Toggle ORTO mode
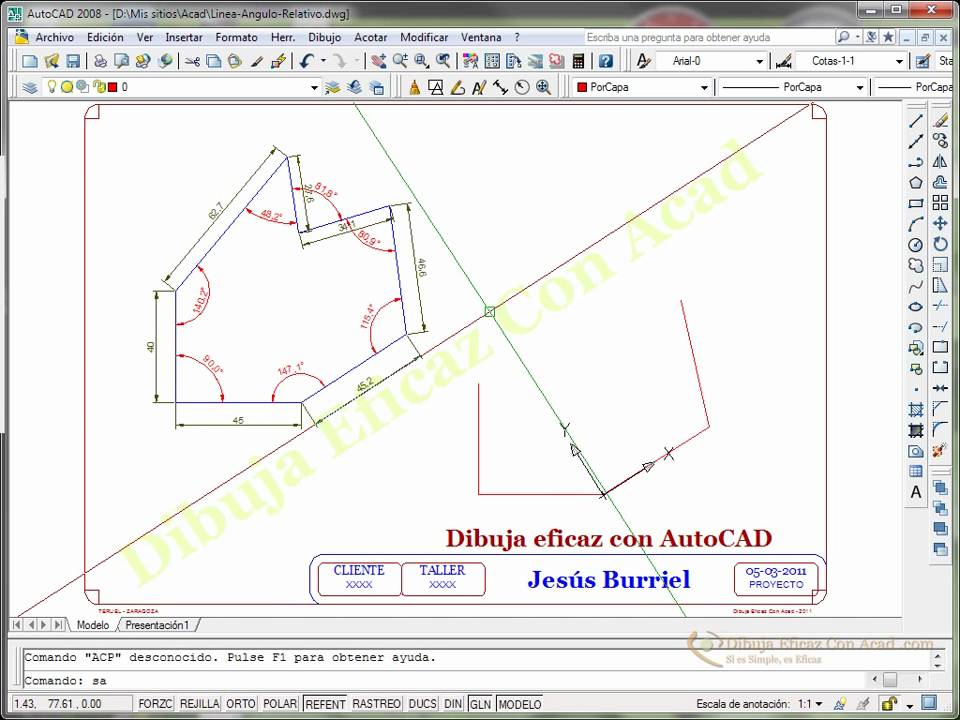Viewport: 960px width, 720px height. tap(241, 704)
